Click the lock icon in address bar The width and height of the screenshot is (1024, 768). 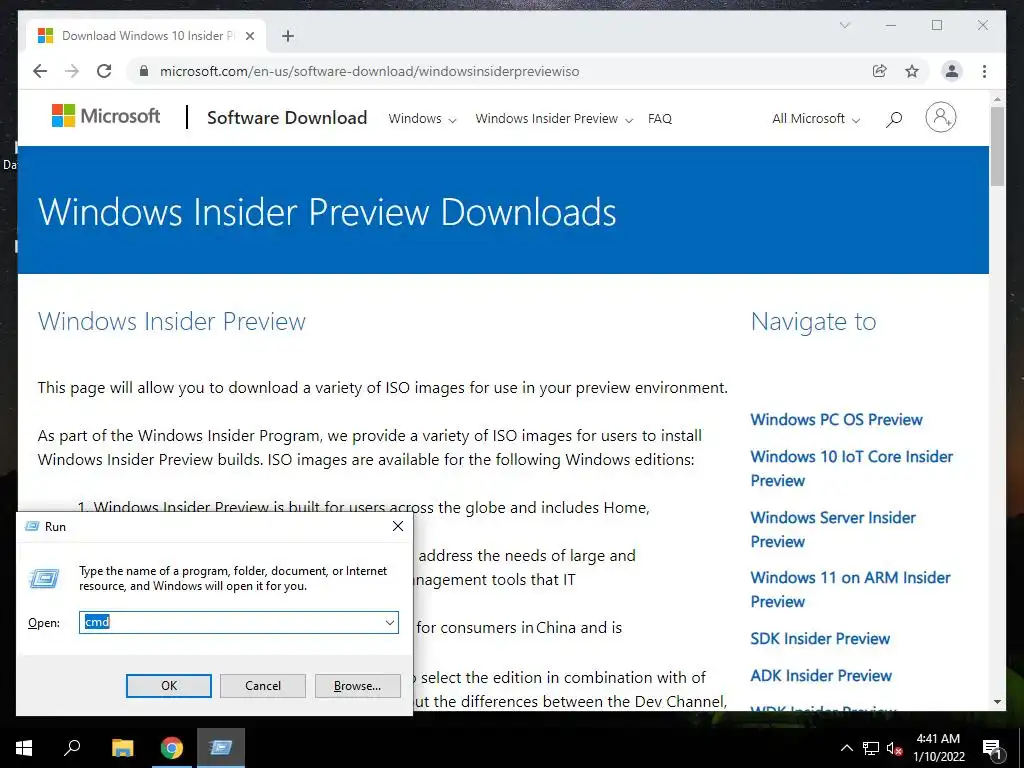(144, 71)
